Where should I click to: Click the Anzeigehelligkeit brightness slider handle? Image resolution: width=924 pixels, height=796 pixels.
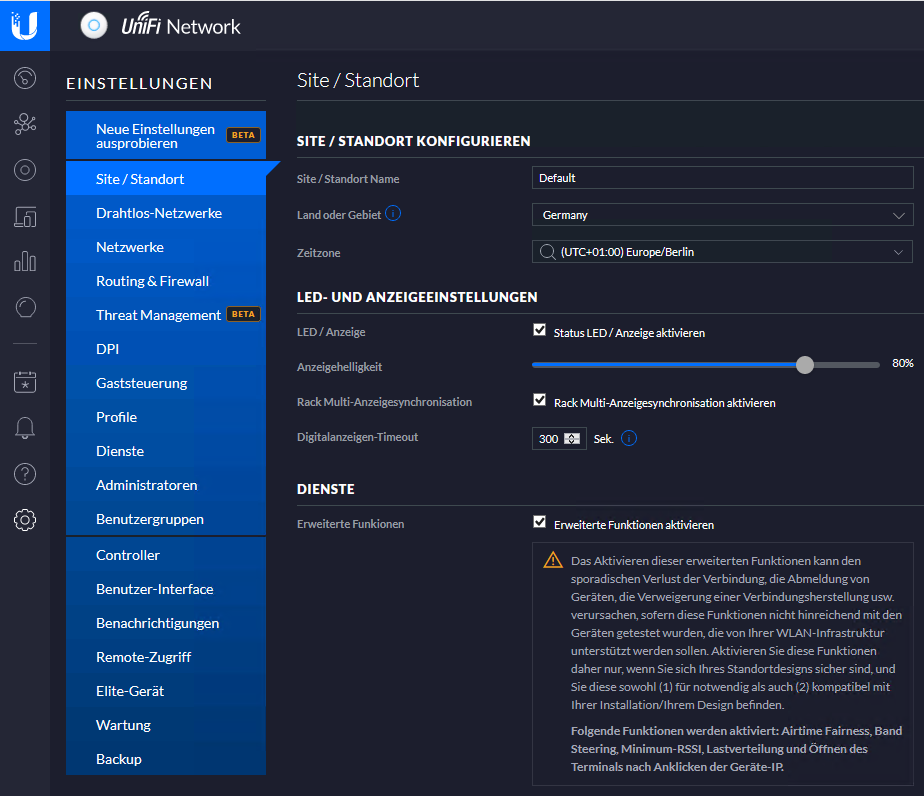click(x=805, y=365)
